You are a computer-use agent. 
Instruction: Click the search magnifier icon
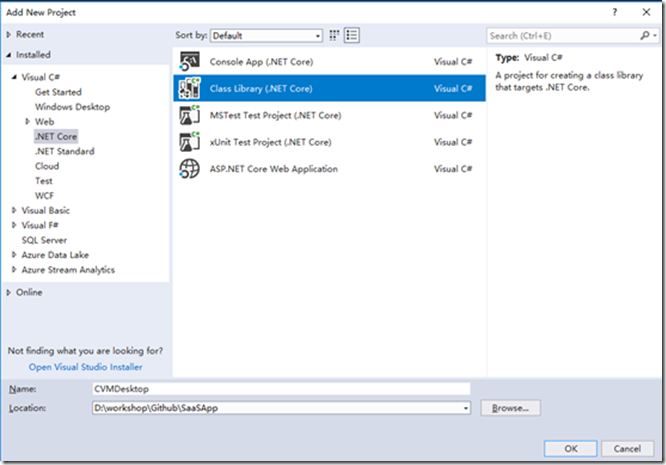[x=645, y=36]
